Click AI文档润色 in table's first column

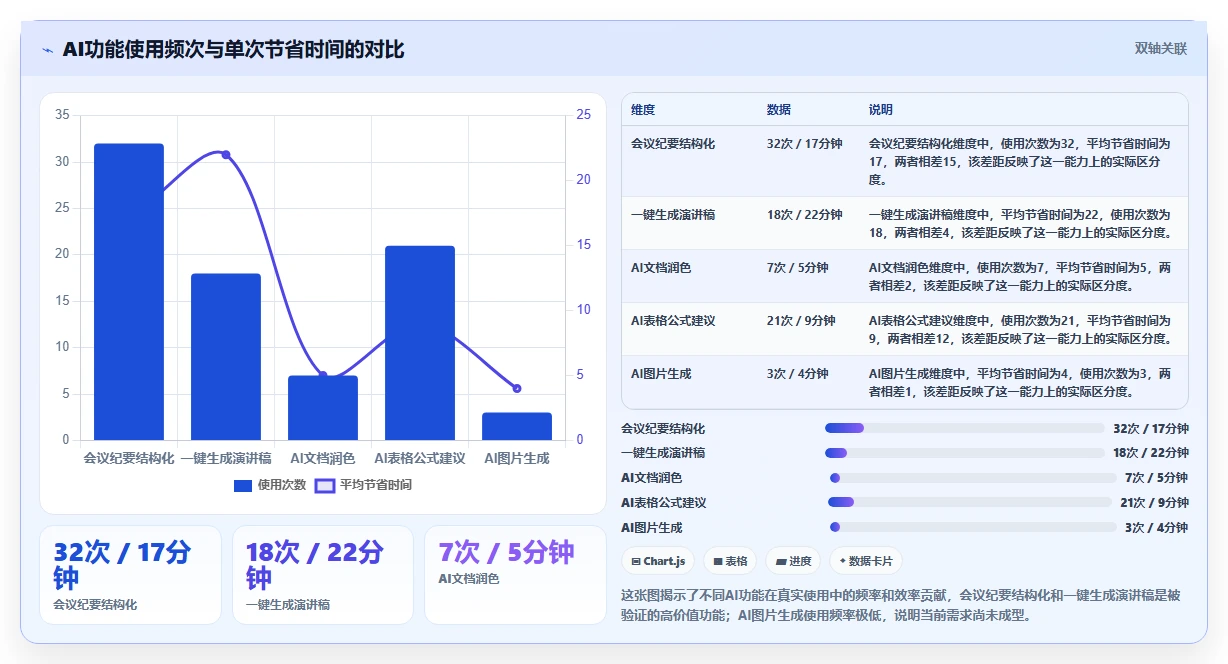(x=661, y=268)
